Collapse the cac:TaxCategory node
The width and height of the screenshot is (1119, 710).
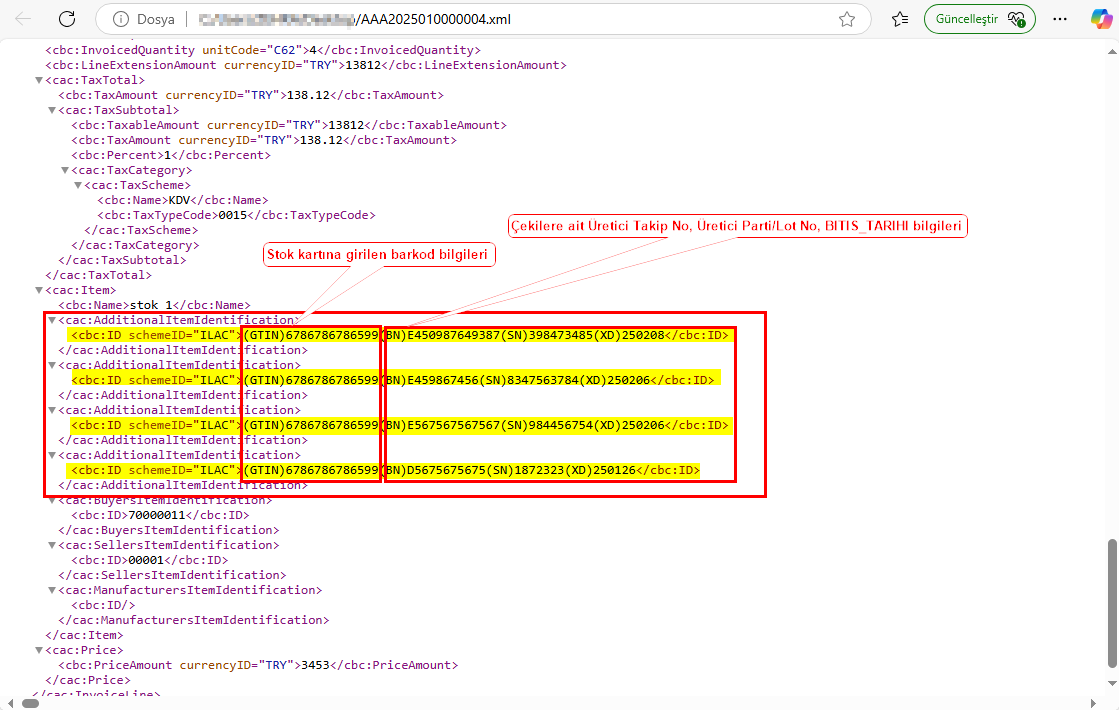pos(65,170)
